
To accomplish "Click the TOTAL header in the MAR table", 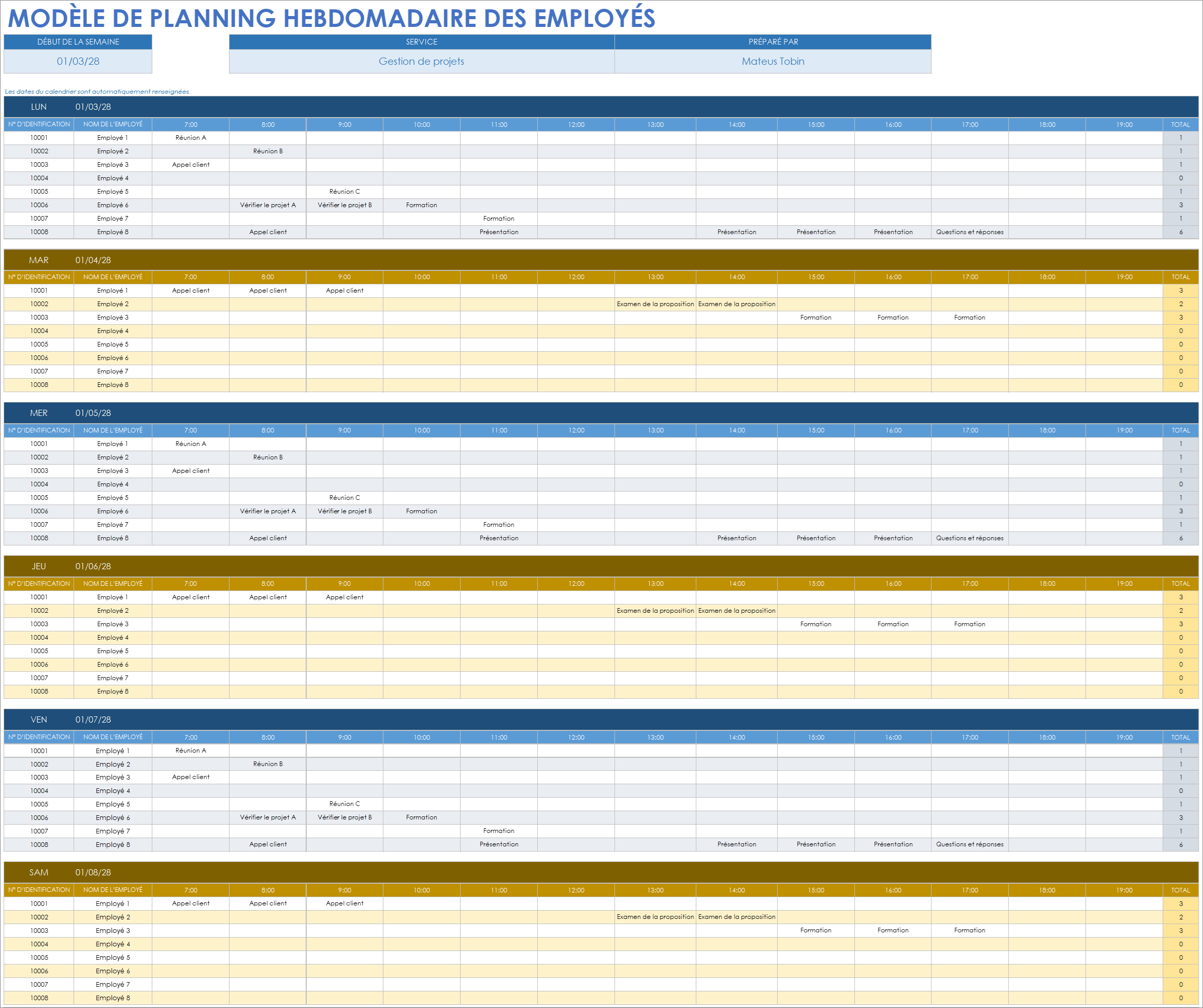I will click(x=1181, y=277).
